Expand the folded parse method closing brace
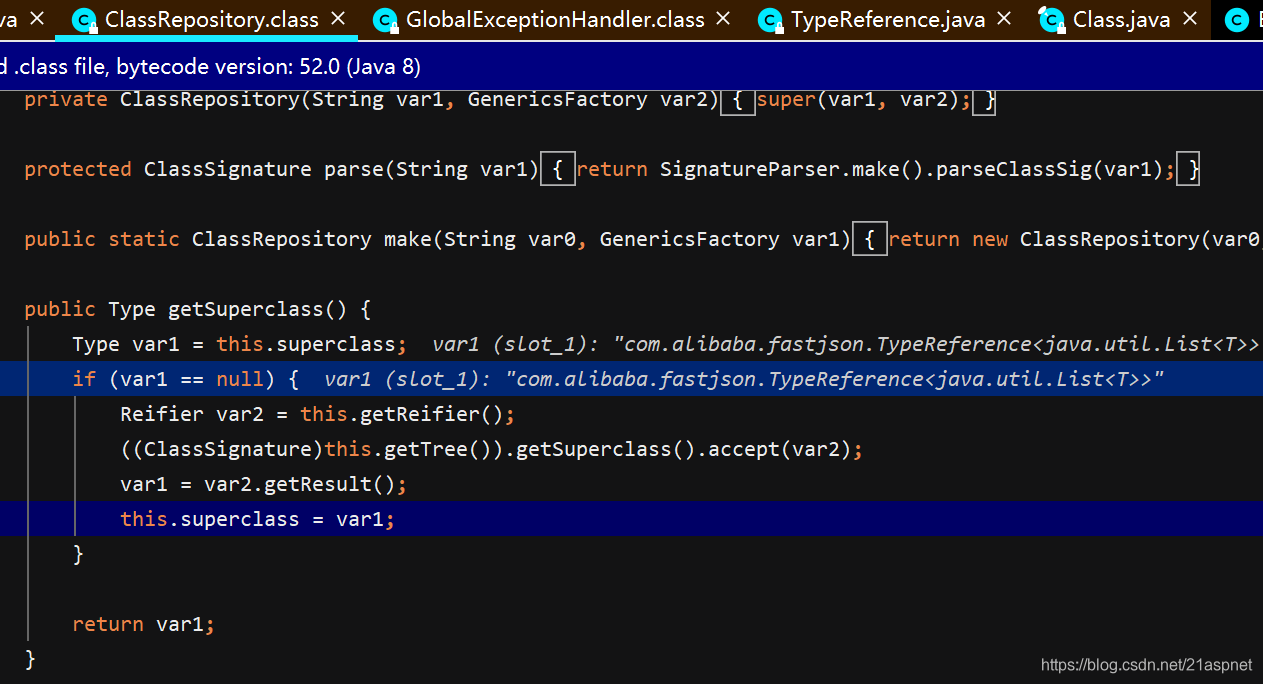Viewport: 1263px width, 684px height. click(1188, 170)
